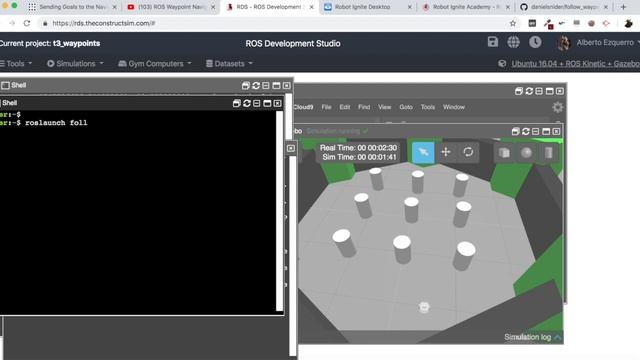Open the File menu in IDE
The image size is (640, 360).
[326, 107]
